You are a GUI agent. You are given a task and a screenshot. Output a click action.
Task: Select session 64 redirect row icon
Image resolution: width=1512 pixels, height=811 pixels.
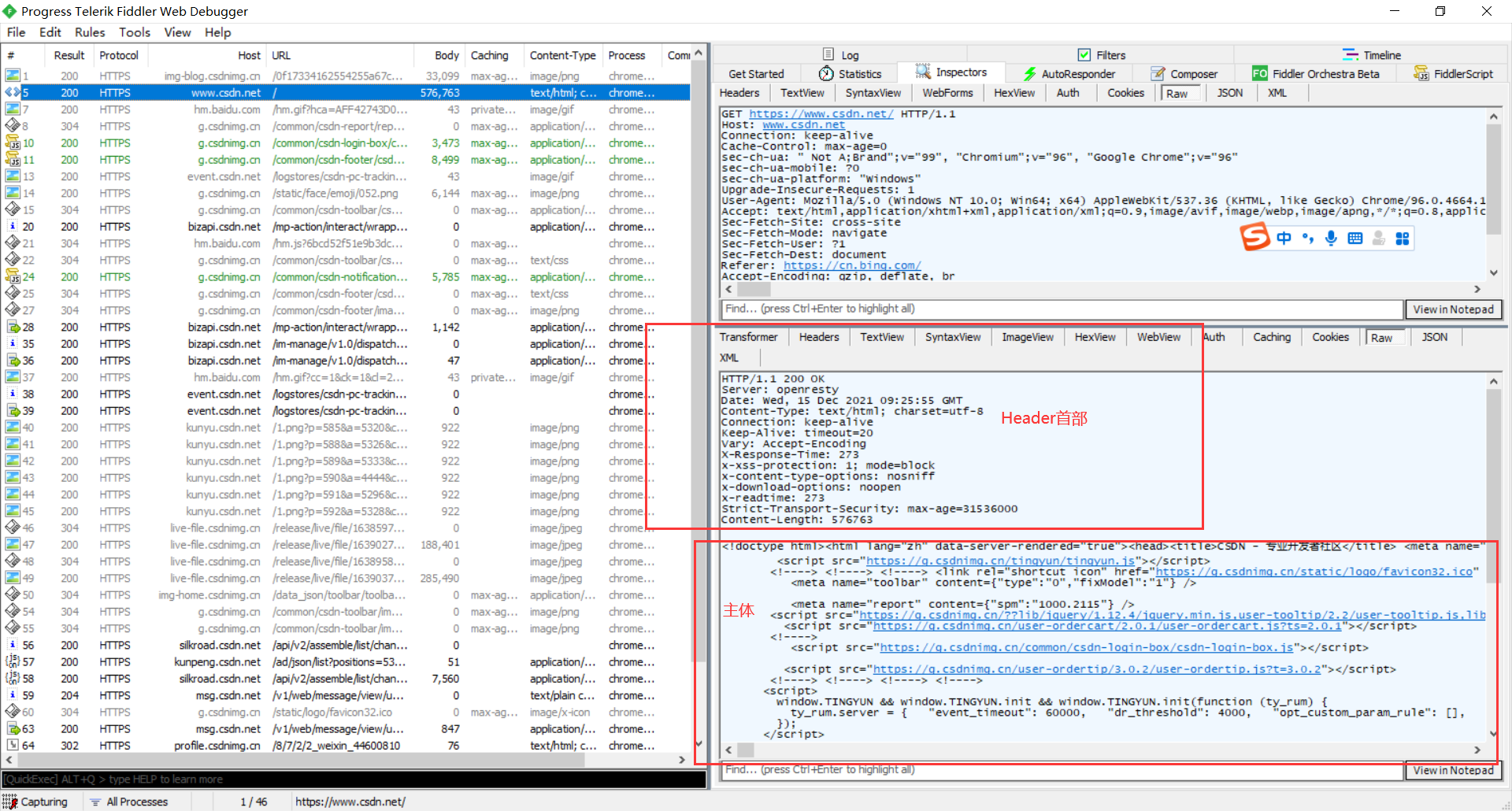coord(13,746)
